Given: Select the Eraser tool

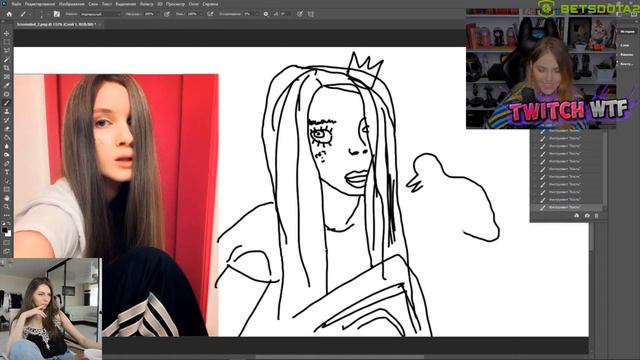Looking at the screenshot, I should coord(7,129).
